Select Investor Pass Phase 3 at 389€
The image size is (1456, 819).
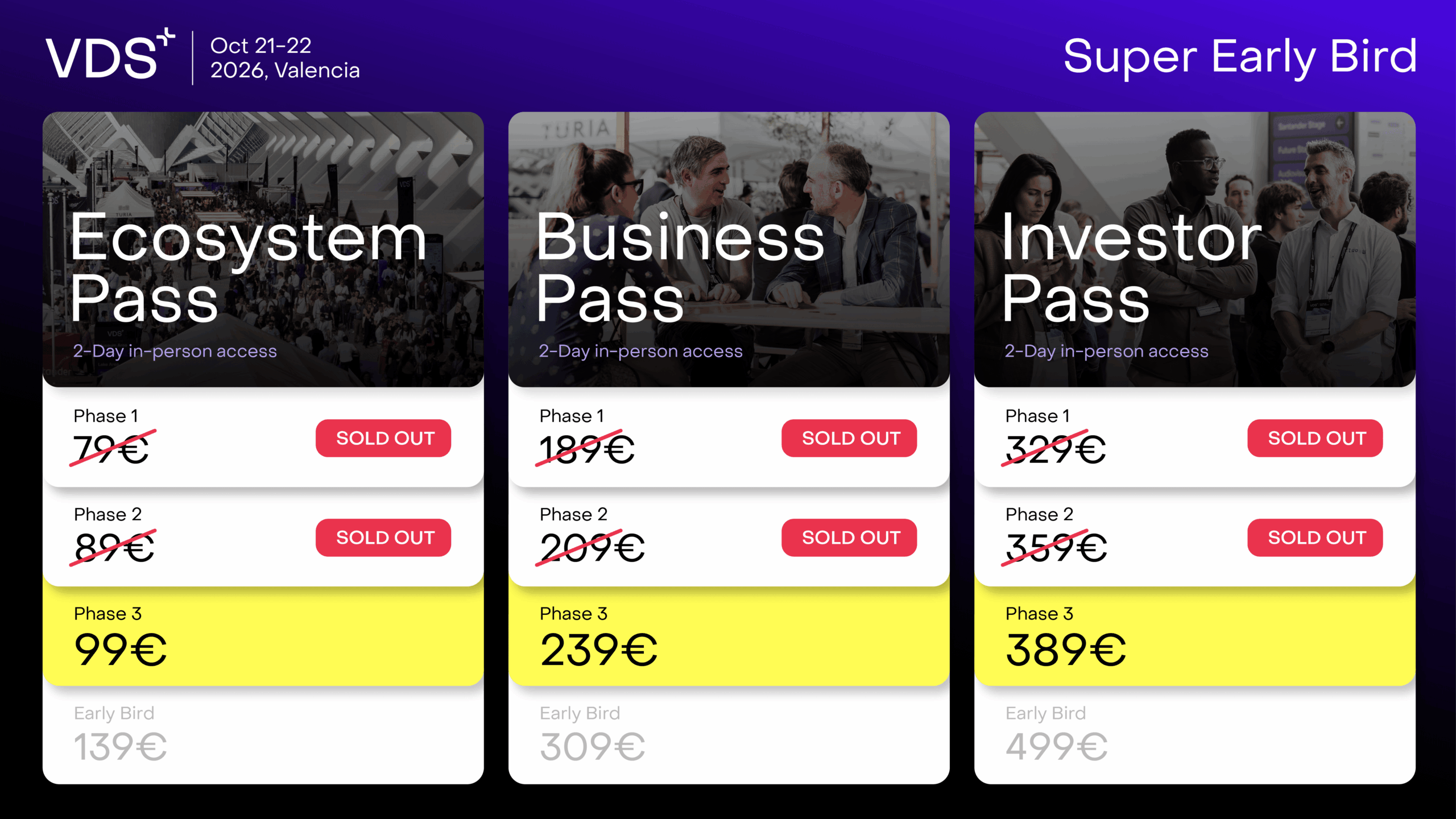coord(1194,637)
